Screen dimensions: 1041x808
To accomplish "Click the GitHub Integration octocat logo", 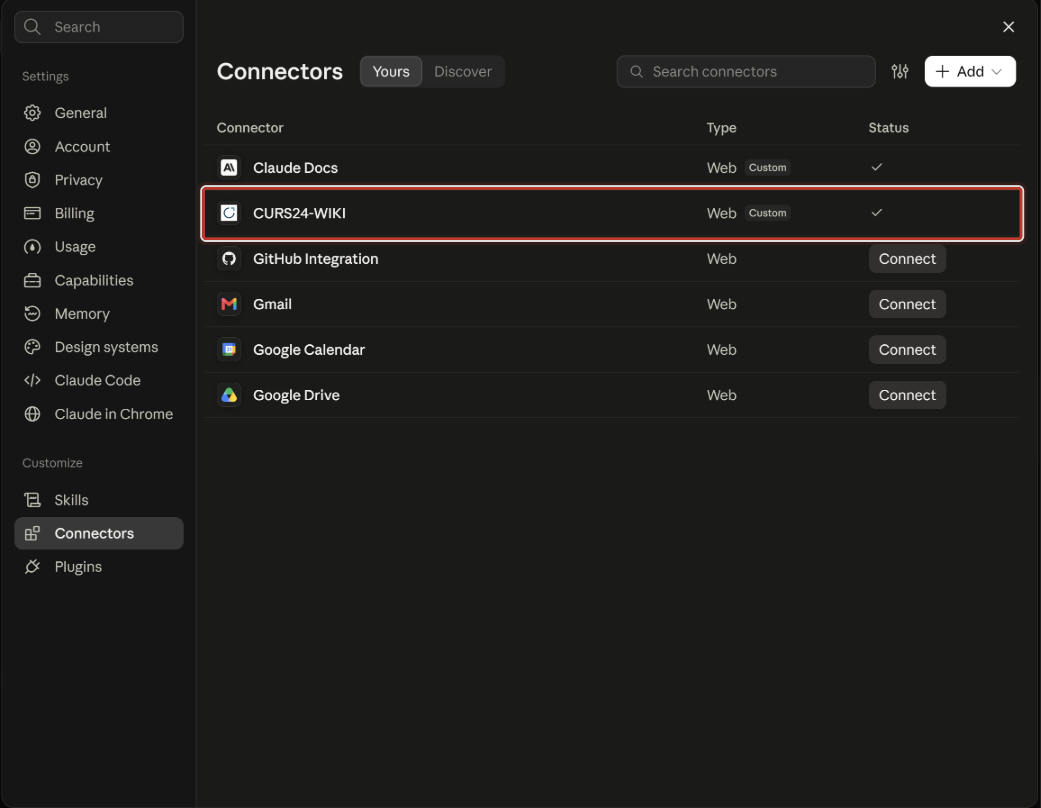I will [229, 259].
